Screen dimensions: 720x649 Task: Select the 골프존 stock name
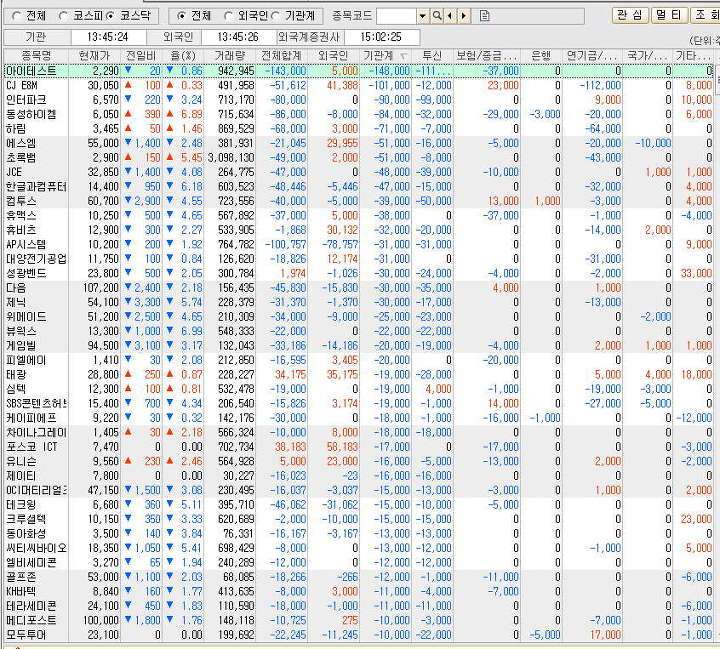pos(21,577)
